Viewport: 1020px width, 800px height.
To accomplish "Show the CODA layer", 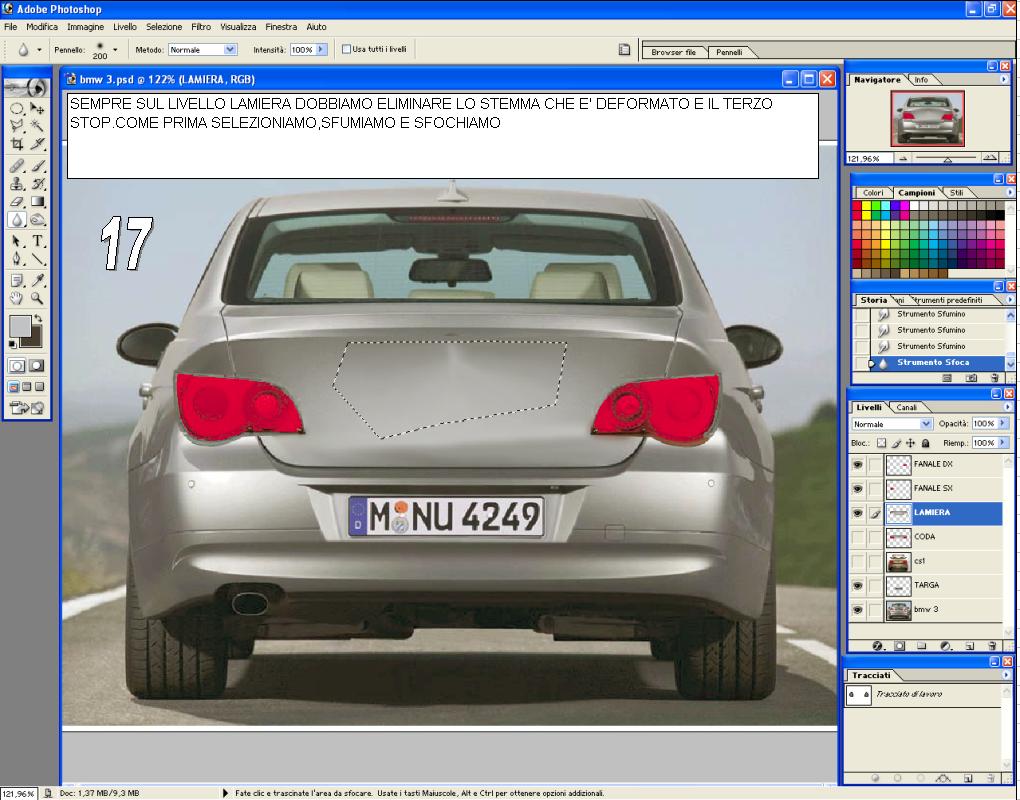I will click(857, 537).
